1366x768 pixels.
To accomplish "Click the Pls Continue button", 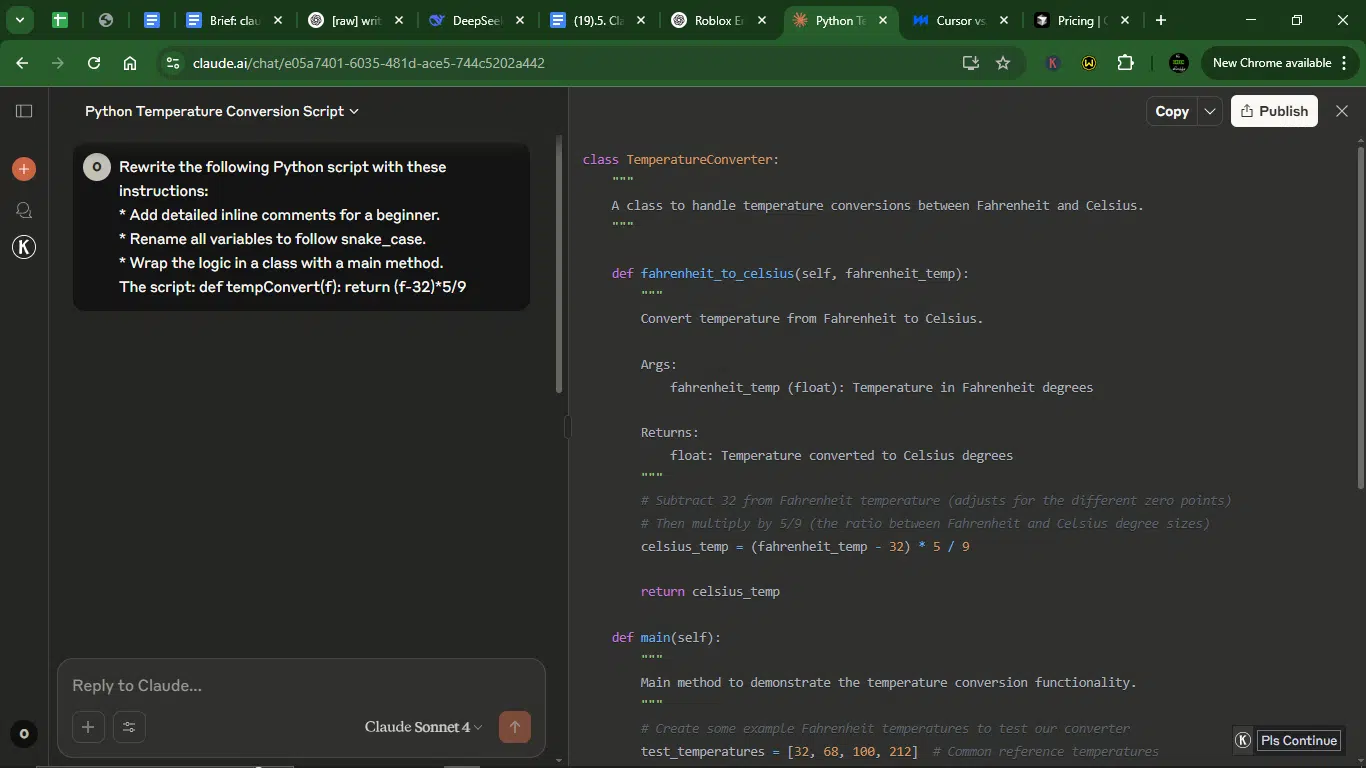I will [1299, 740].
